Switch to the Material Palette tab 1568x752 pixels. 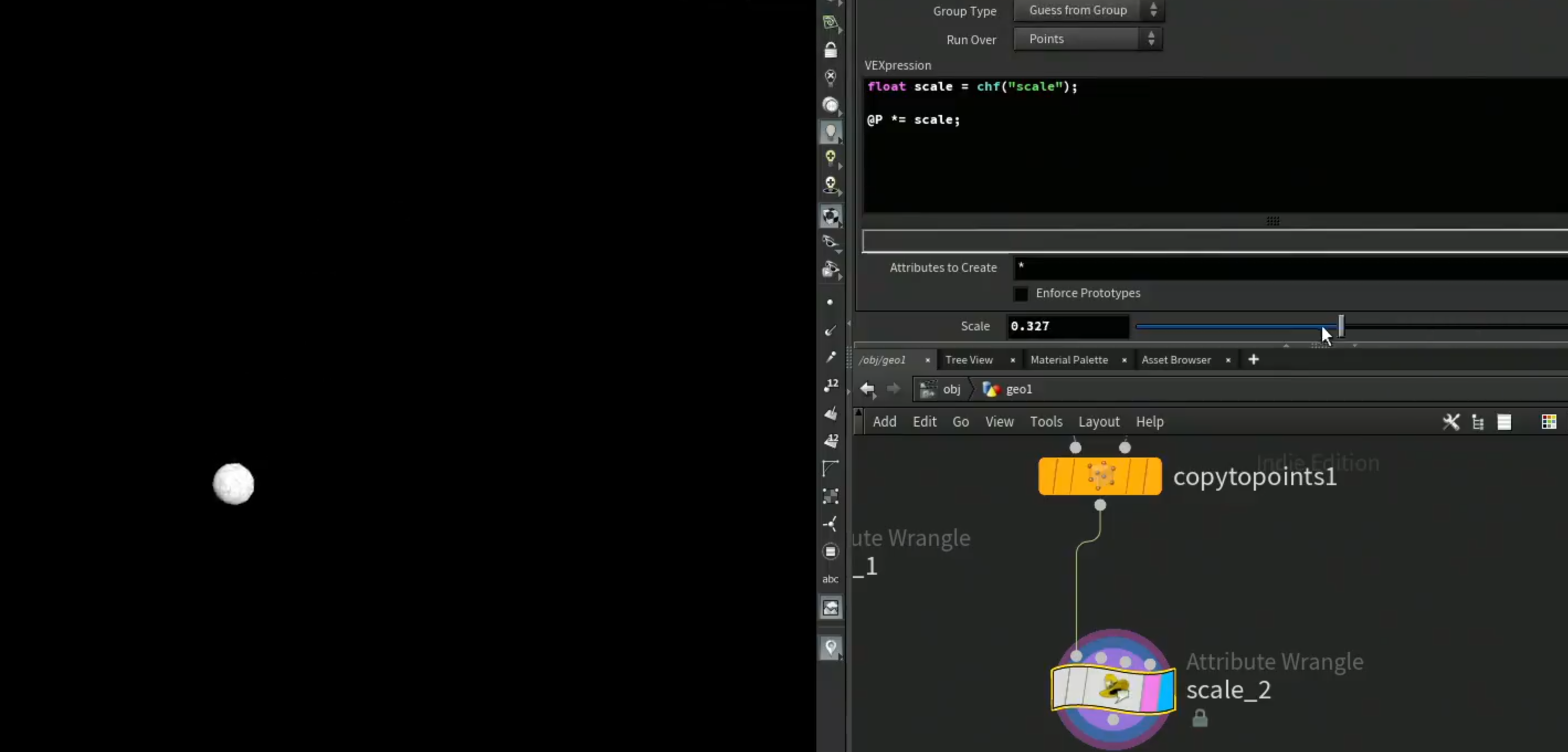[x=1069, y=360]
